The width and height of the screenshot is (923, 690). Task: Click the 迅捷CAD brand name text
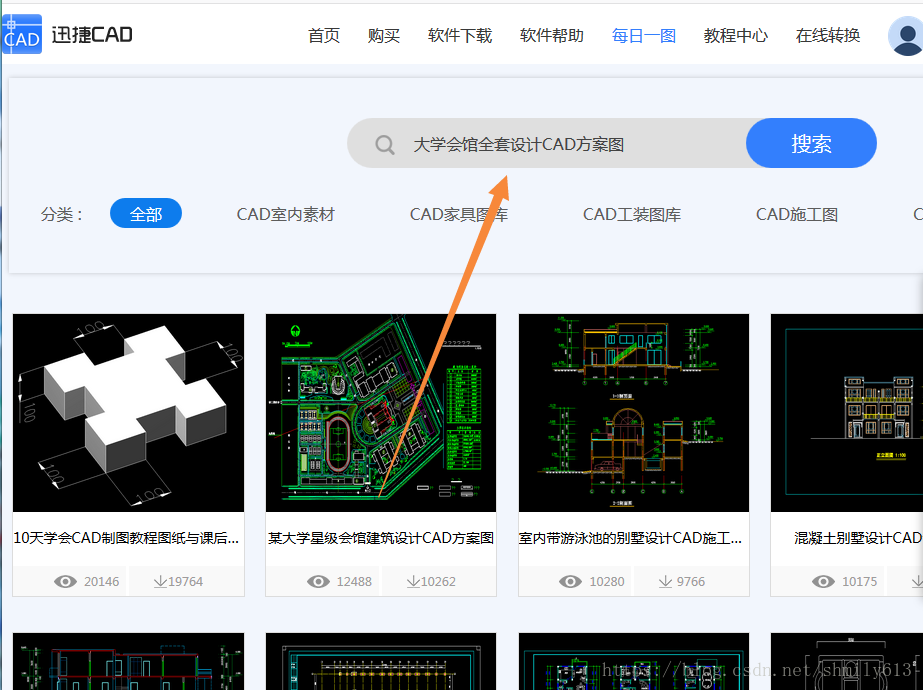(x=92, y=35)
